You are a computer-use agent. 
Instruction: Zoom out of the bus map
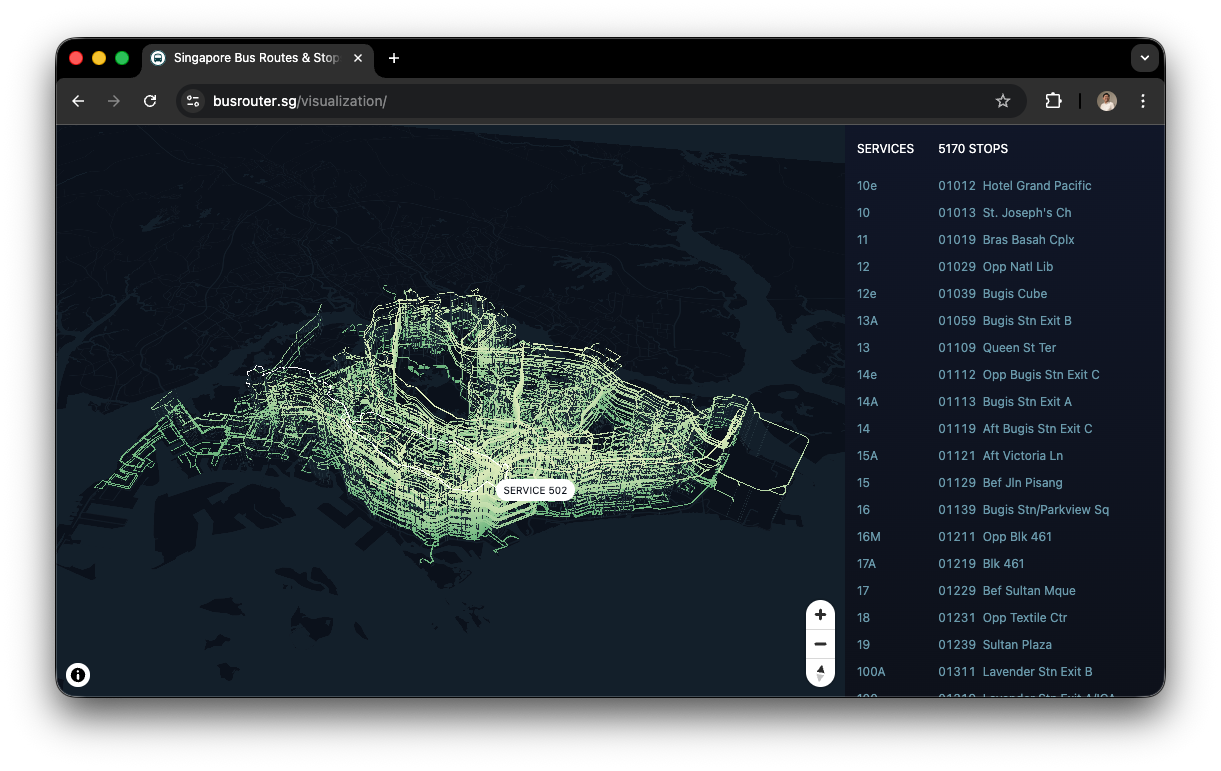[820, 644]
